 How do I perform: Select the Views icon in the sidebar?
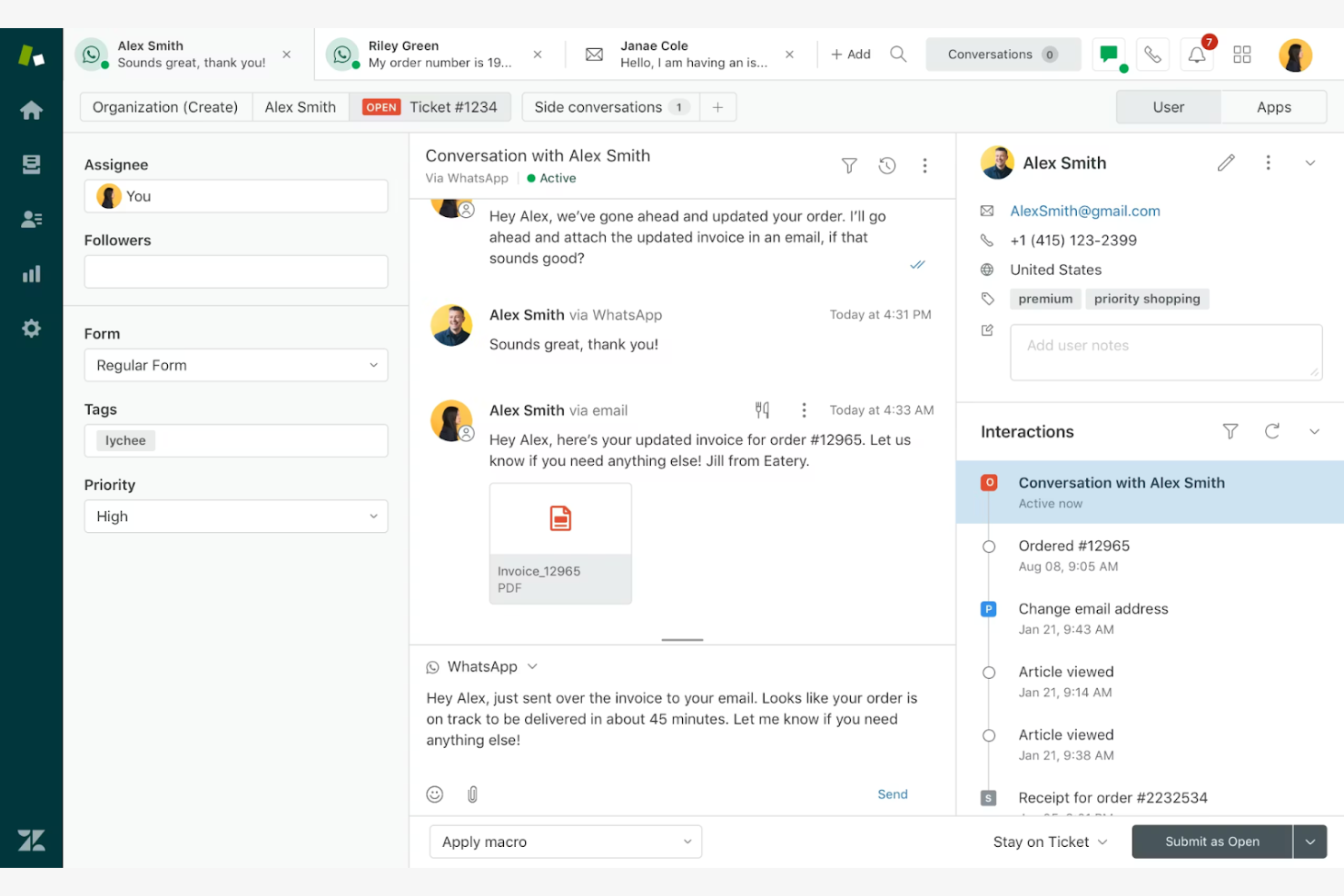pyautogui.click(x=31, y=164)
